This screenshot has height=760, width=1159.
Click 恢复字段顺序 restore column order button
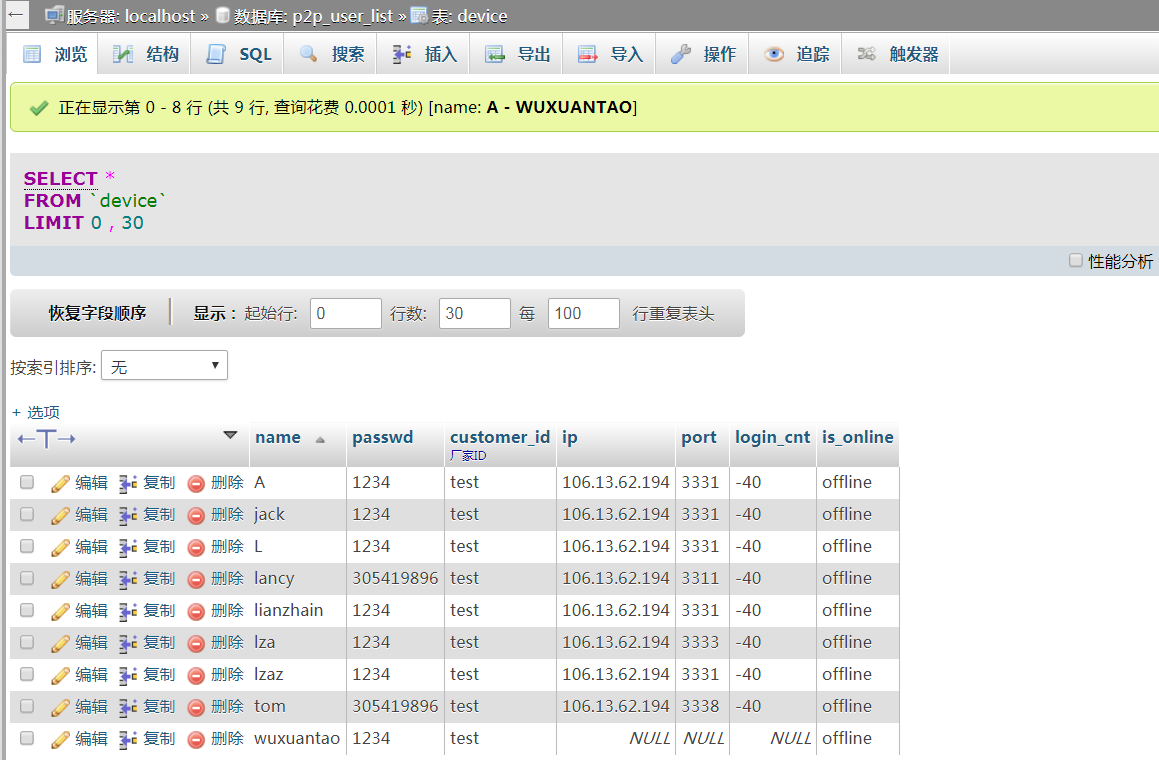(x=98, y=313)
